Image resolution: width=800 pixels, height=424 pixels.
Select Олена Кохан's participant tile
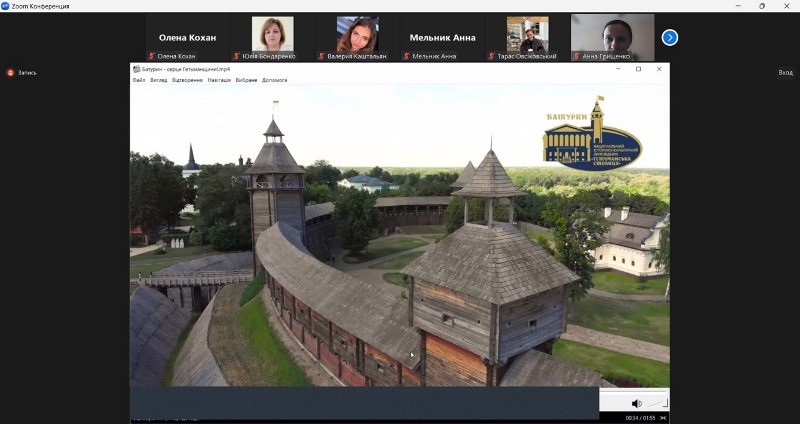click(x=187, y=37)
